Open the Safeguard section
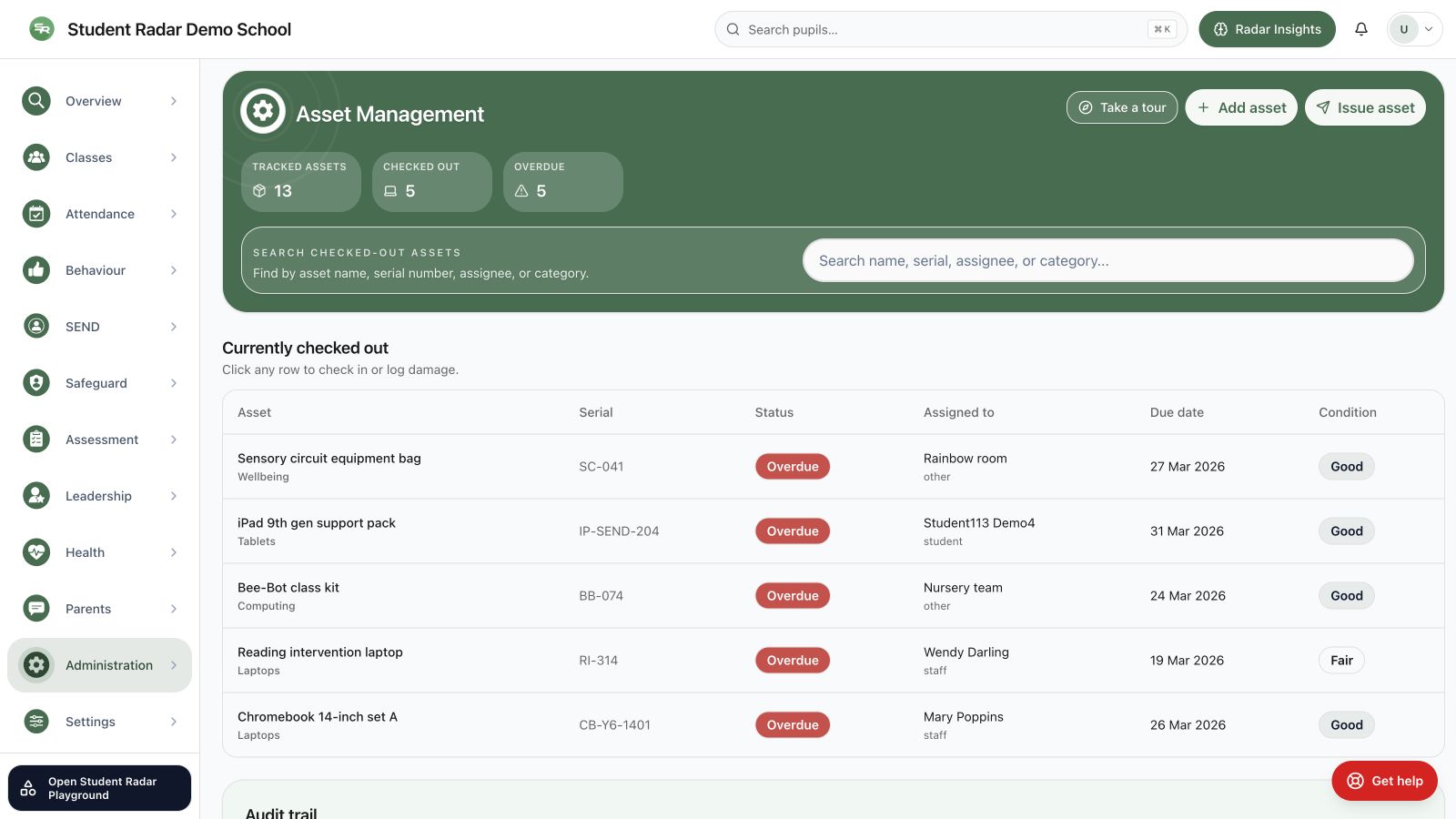 click(99, 383)
